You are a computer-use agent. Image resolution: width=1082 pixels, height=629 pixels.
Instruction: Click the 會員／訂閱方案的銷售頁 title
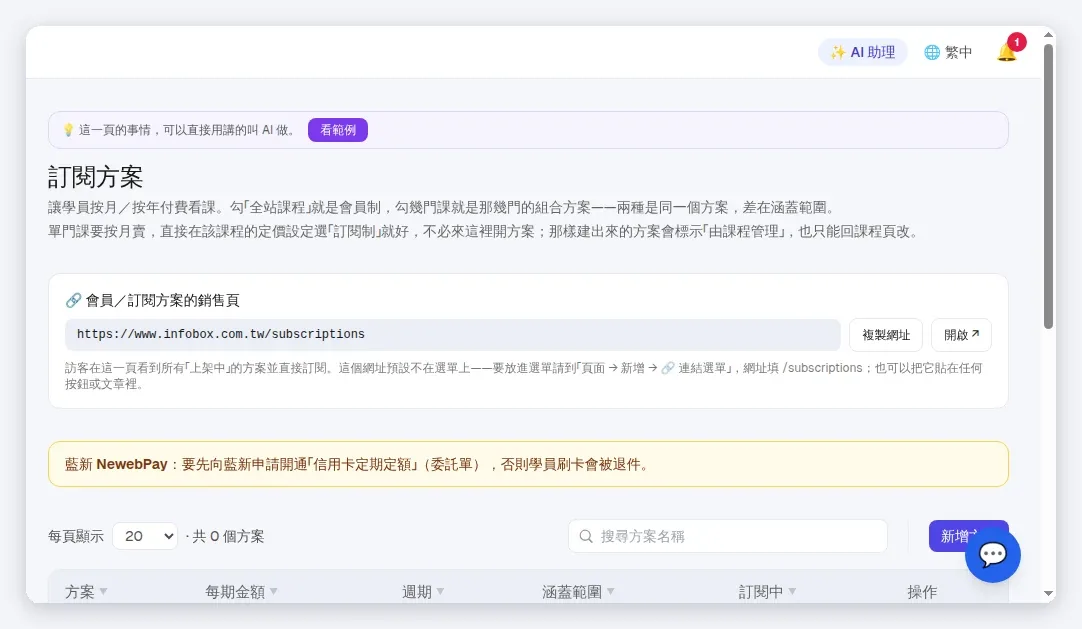click(x=163, y=300)
